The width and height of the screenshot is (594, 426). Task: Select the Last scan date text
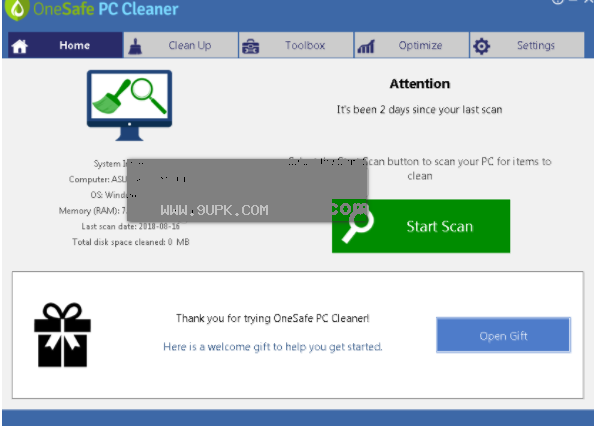pyautogui.click(x=130, y=226)
